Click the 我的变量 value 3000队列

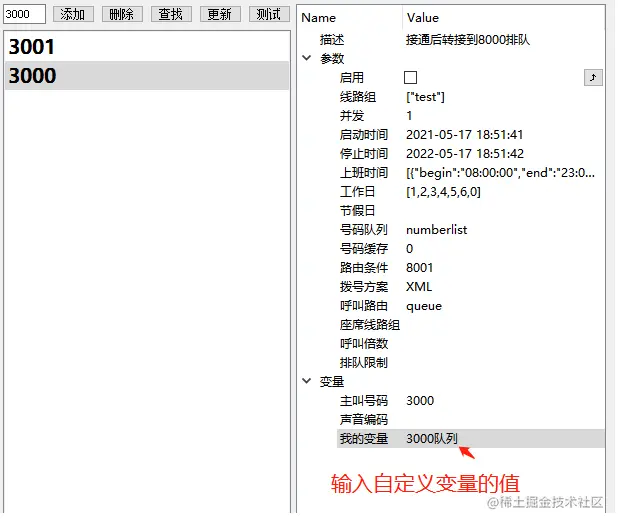432,439
